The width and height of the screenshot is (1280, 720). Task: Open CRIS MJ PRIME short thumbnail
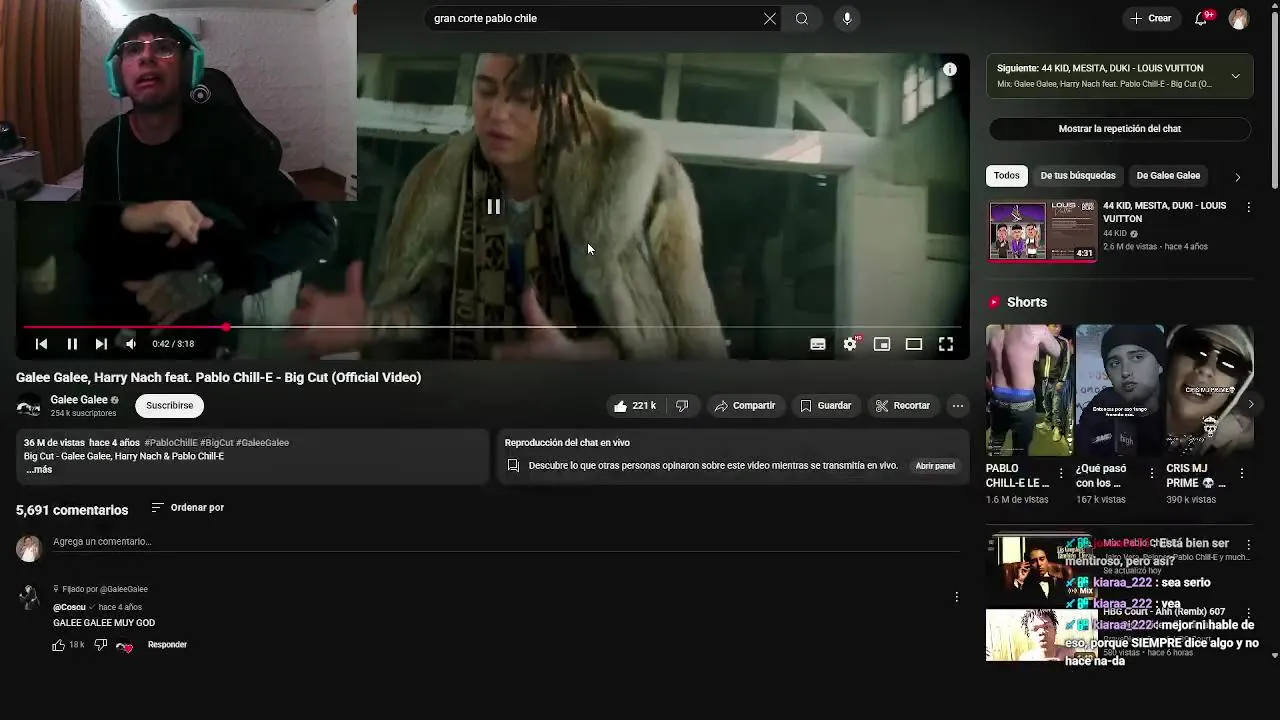pos(1209,390)
